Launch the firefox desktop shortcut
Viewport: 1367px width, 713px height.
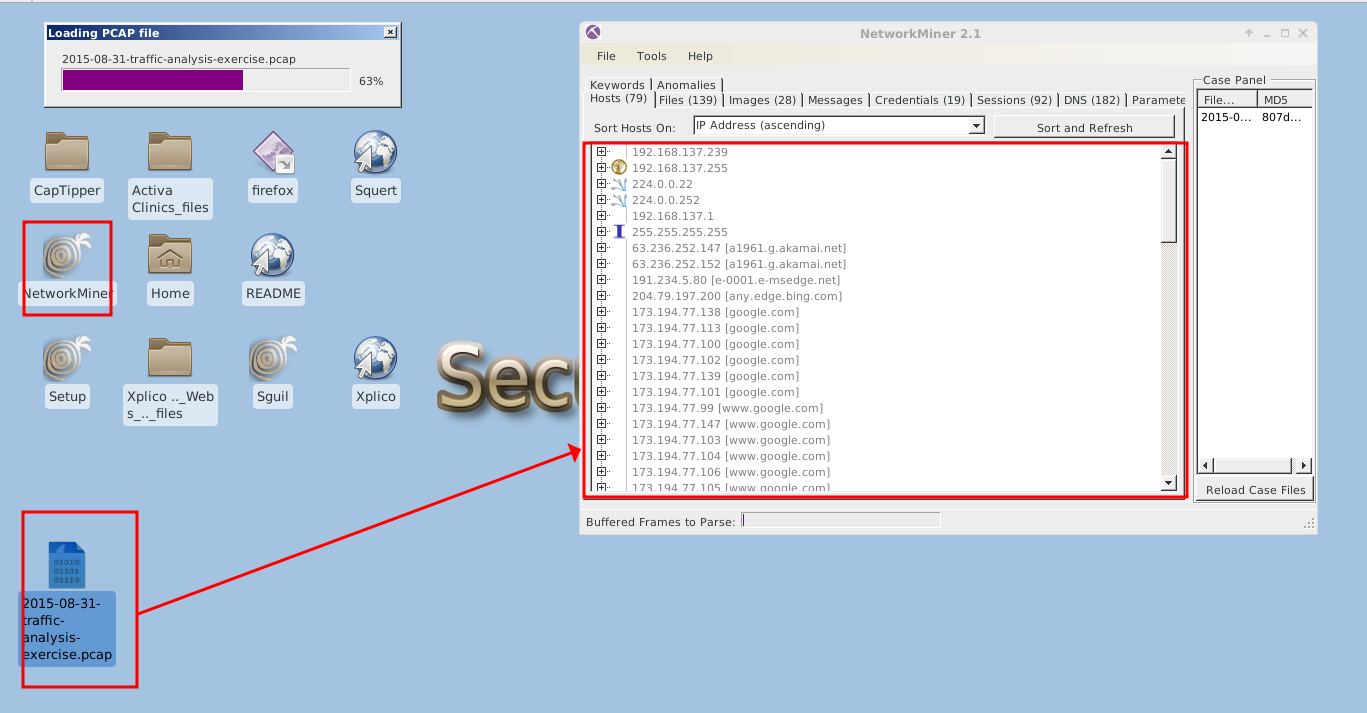(272, 152)
